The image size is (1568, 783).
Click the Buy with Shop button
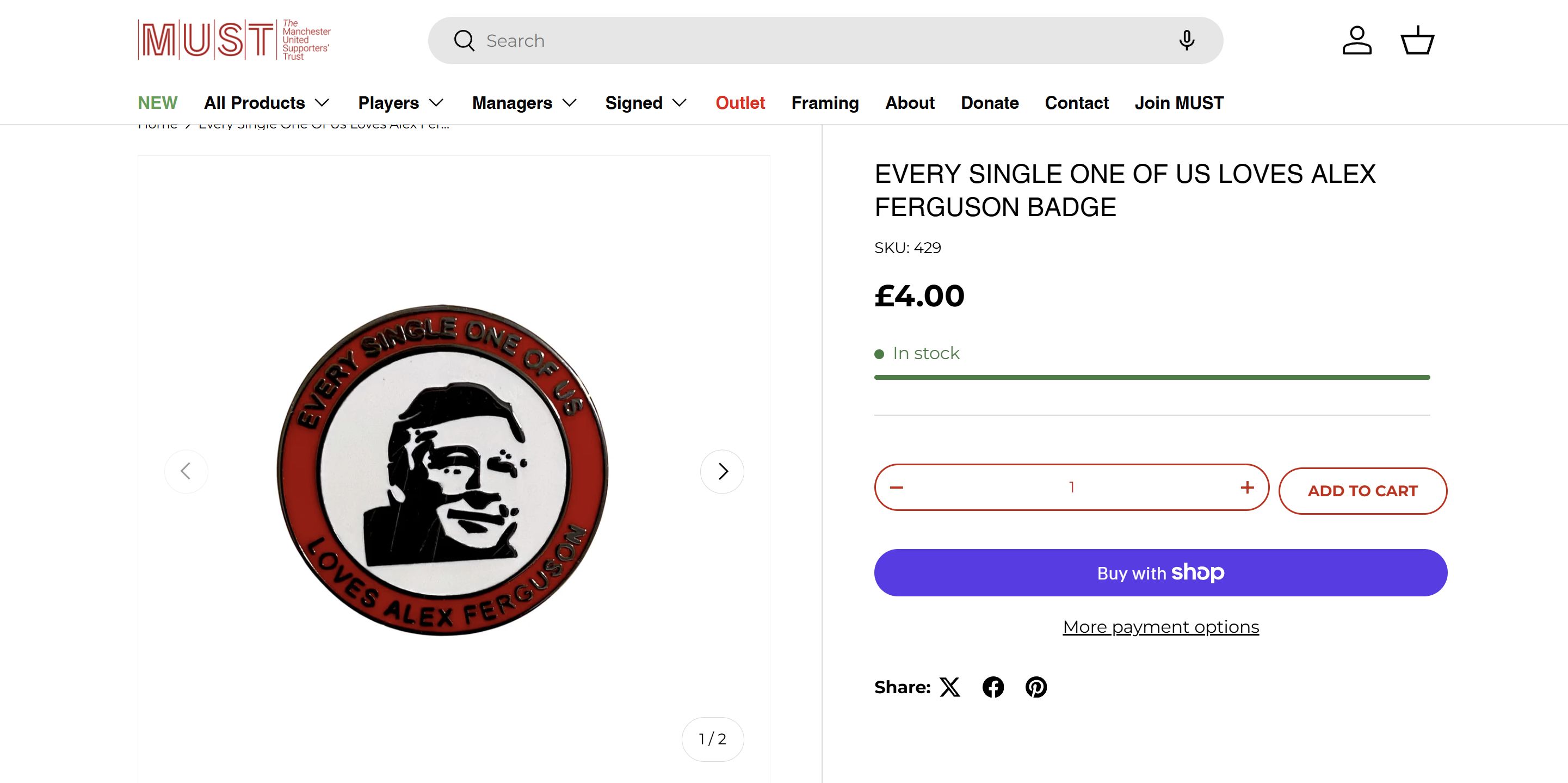pyautogui.click(x=1161, y=572)
